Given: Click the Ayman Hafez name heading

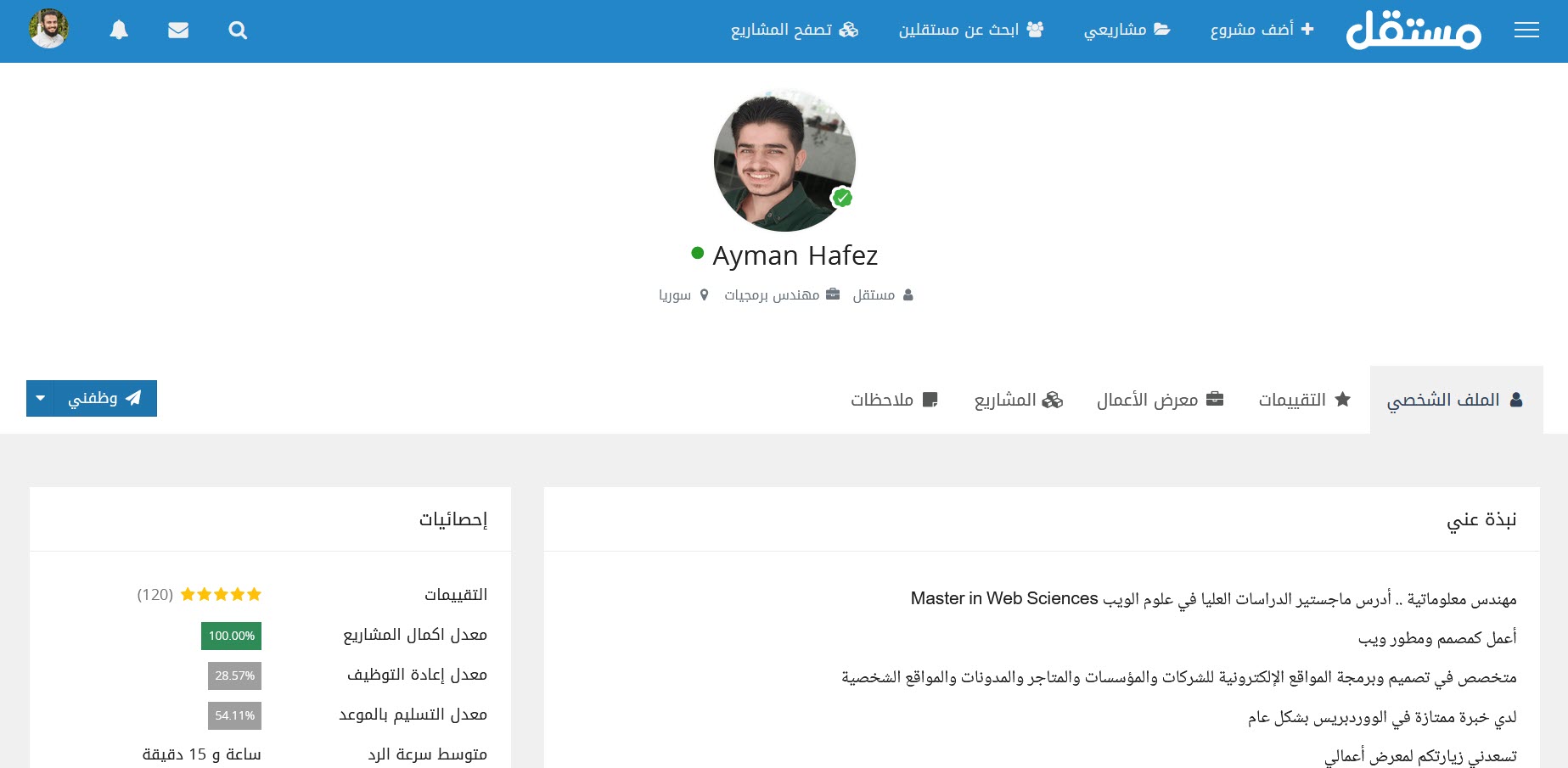Looking at the screenshot, I should click(795, 255).
